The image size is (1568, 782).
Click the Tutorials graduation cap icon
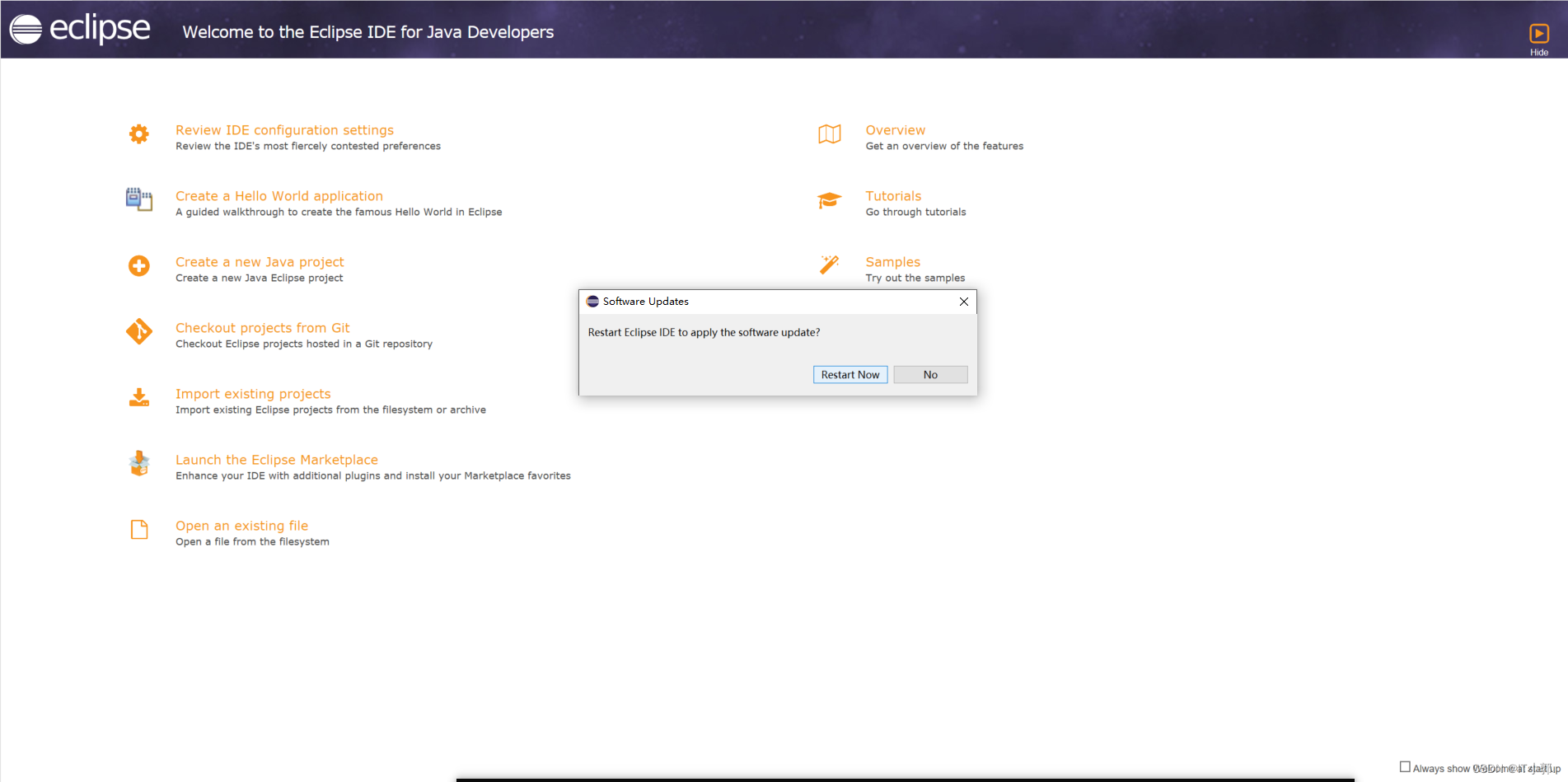coord(830,200)
